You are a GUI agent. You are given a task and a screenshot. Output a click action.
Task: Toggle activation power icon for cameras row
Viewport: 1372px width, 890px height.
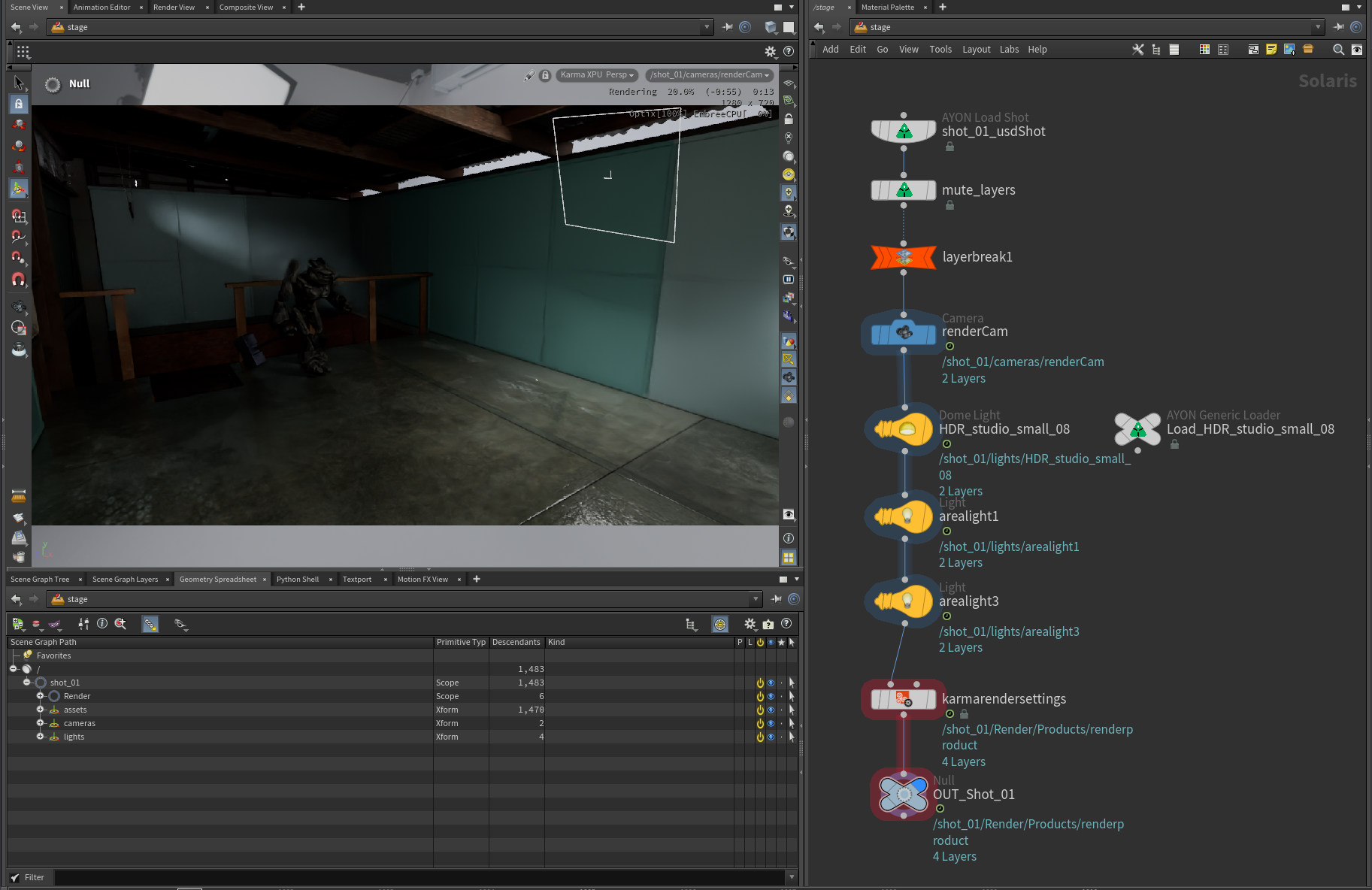pyautogui.click(x=760, y=724)
